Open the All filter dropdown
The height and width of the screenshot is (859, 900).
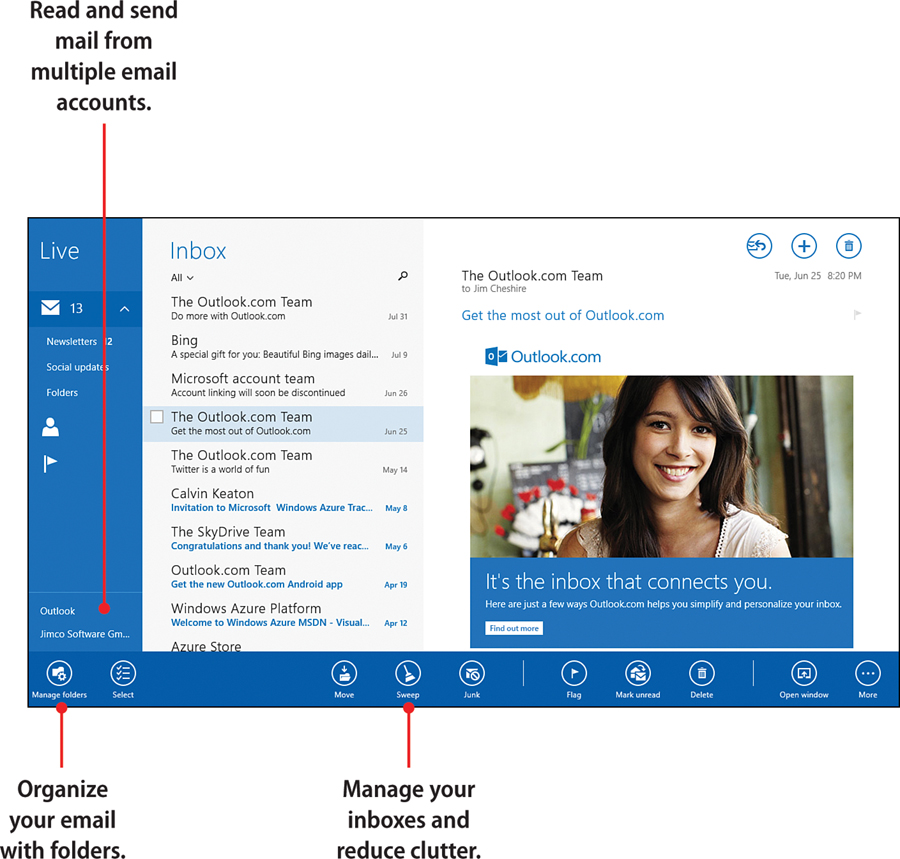(x=182, y=278)
